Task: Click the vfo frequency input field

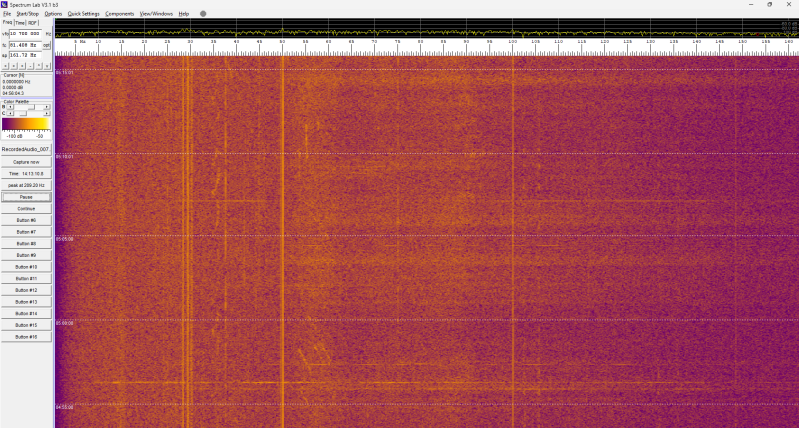Action: click(25, 34)
